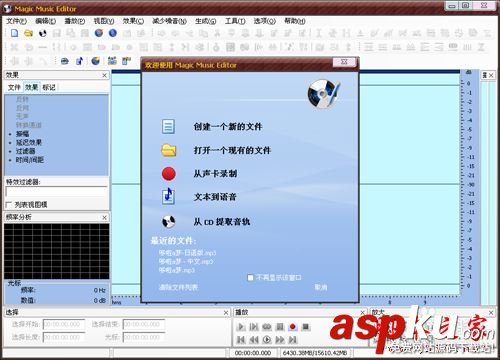Open the 文件(F) menu
Screen dimensions: 500x360
coord(16,21)
